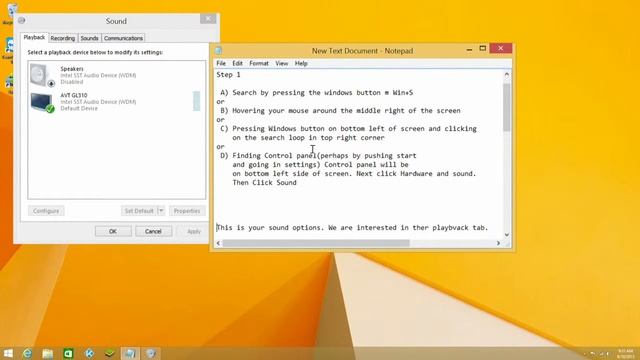Select the Speakers device name text
This screenshot has width=640, height=360.
(x=72, y=69)
